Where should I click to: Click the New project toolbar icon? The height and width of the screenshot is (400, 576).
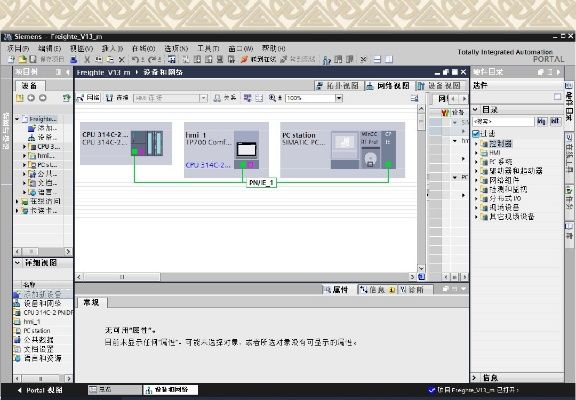pos(11,59)
